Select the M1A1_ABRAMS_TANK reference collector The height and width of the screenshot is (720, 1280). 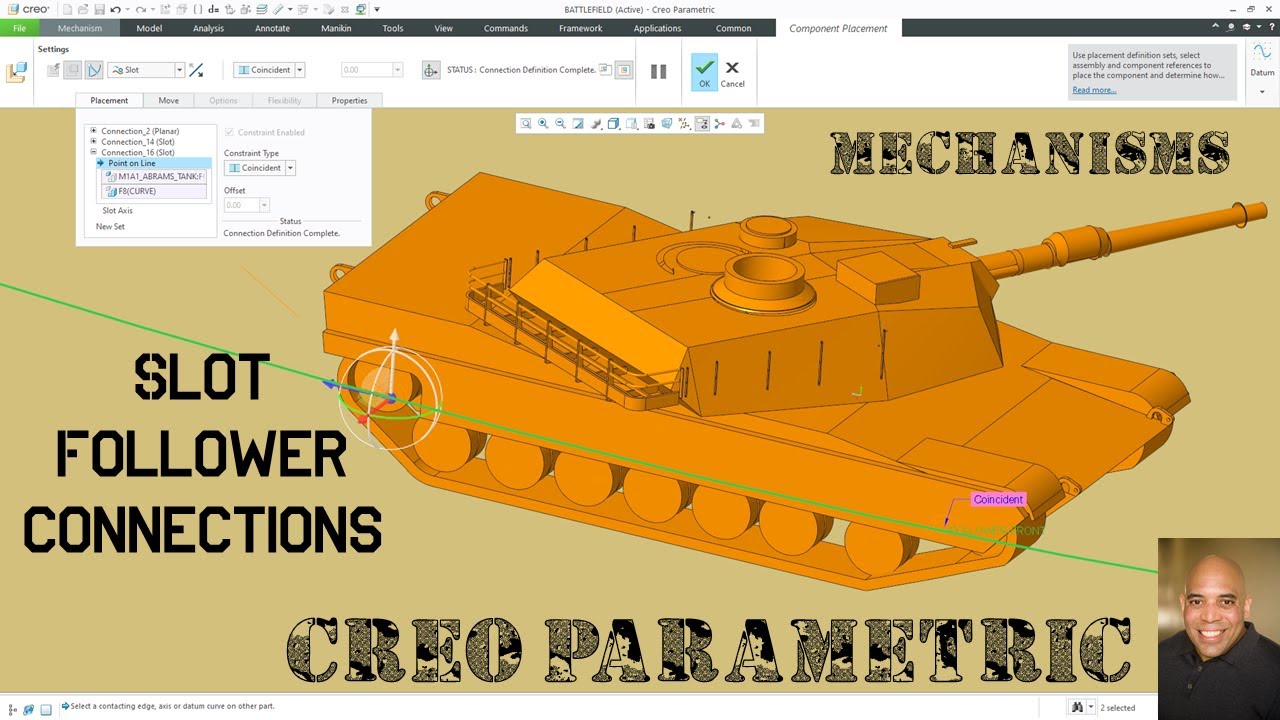point(155,176)
